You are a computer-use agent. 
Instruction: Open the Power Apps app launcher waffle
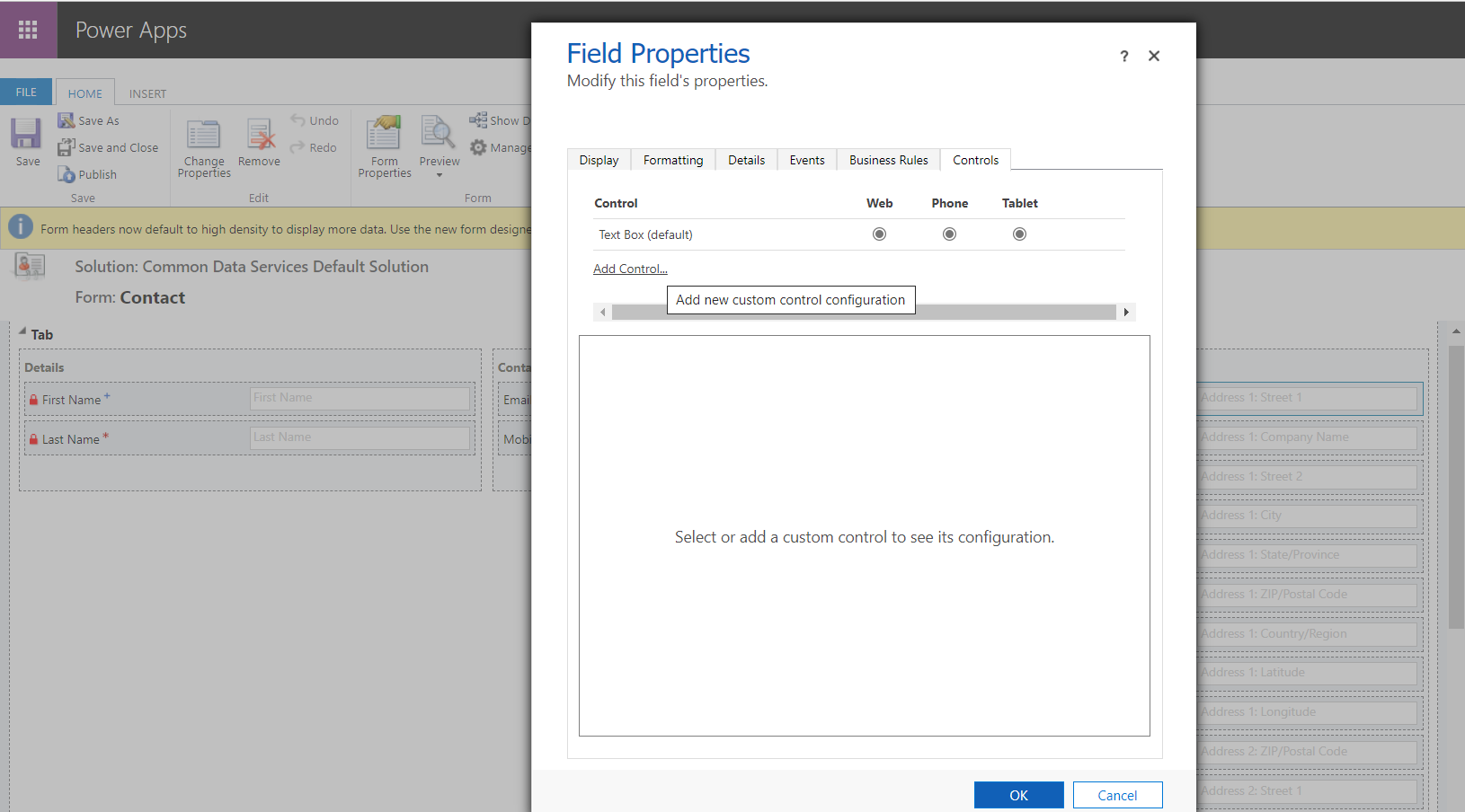pyautogui.click(x=28, y=30)
